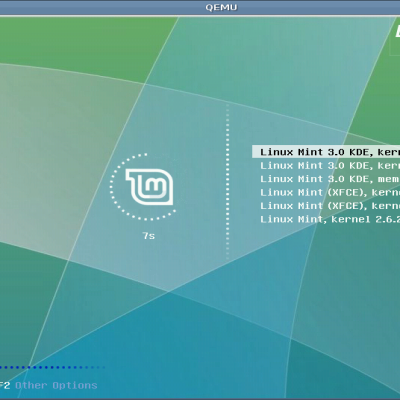Image resolution: width=400 pixels, height=400 pixels.
Task: Click the 7s countdown timer text
Action: click(149, 236)
